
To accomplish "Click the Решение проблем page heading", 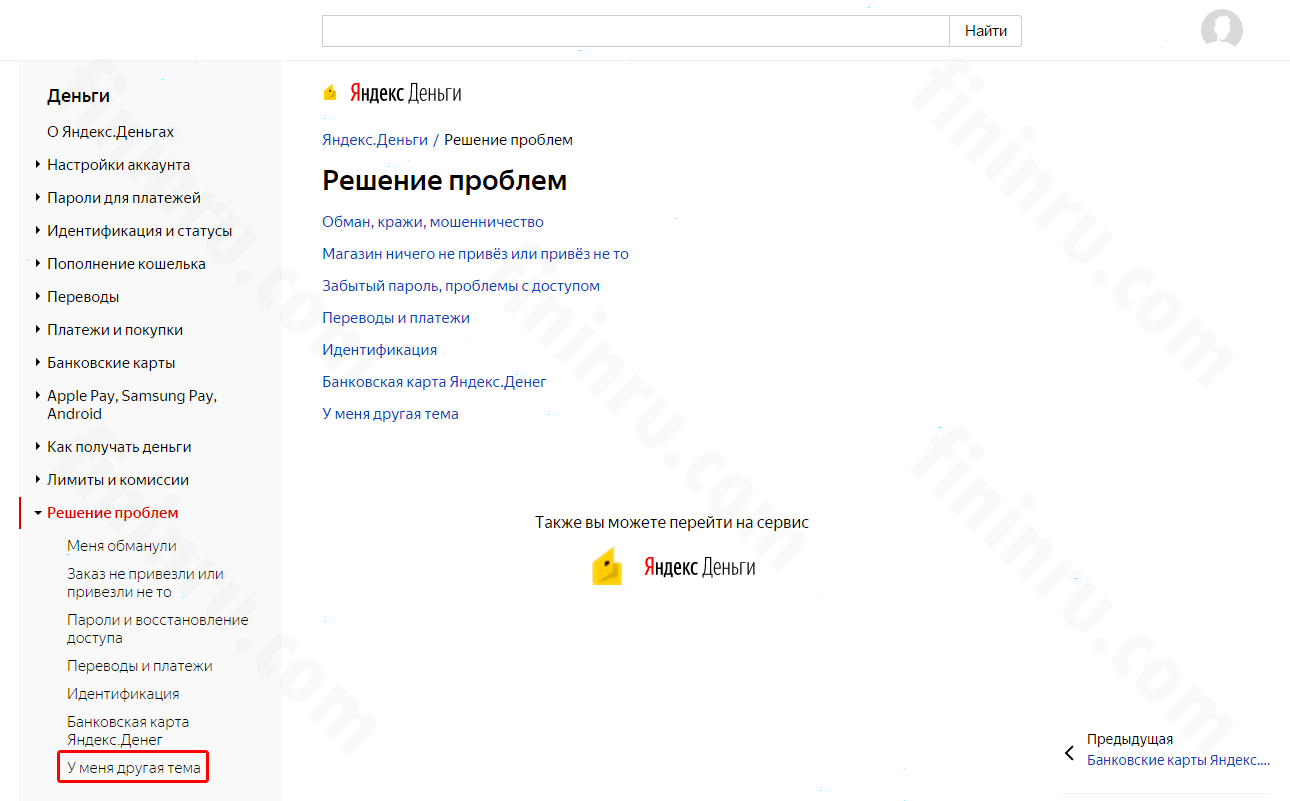I will pyautogui.click(x=444, y=181).
